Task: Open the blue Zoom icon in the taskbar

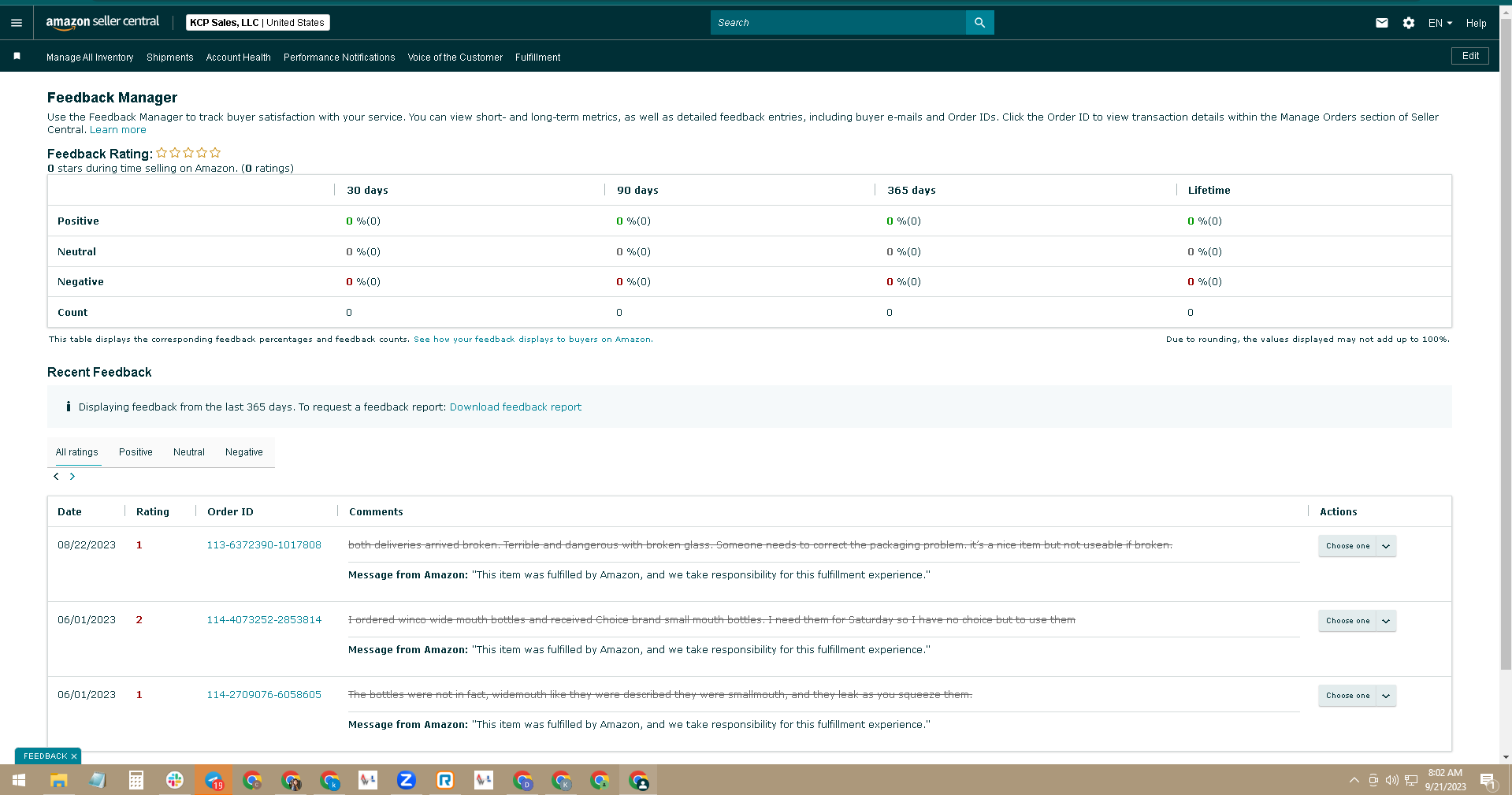Action: tap(407, 780)
